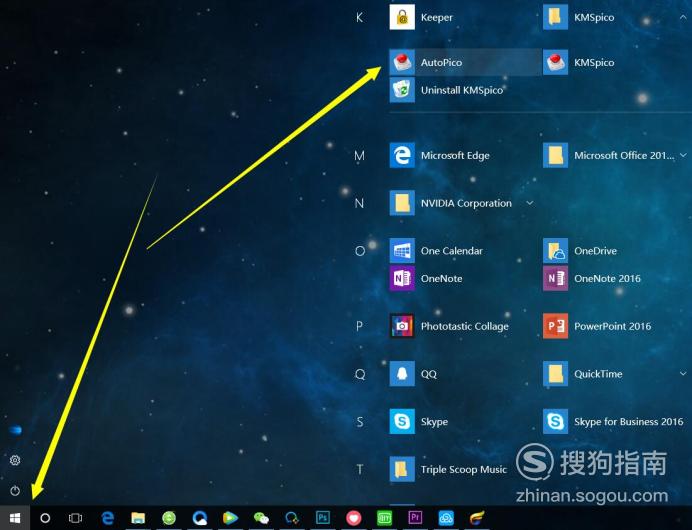
Task: Open Settings gear in Start menu sidebar
Action: click(15, 460)
